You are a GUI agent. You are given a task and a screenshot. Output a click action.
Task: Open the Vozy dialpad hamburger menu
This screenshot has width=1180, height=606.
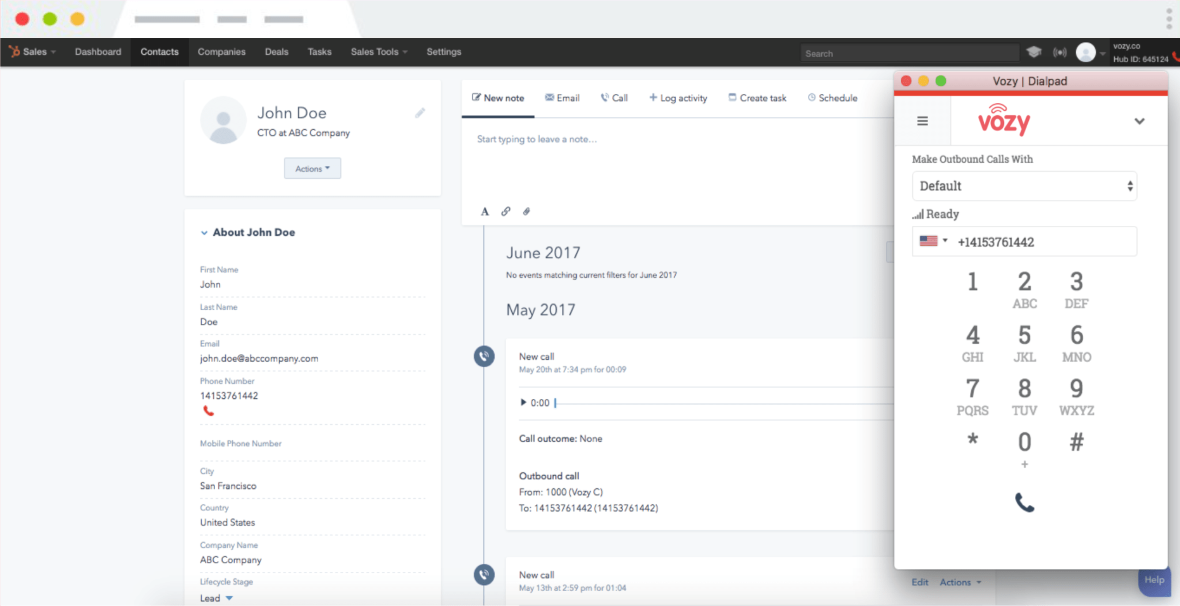922,120
